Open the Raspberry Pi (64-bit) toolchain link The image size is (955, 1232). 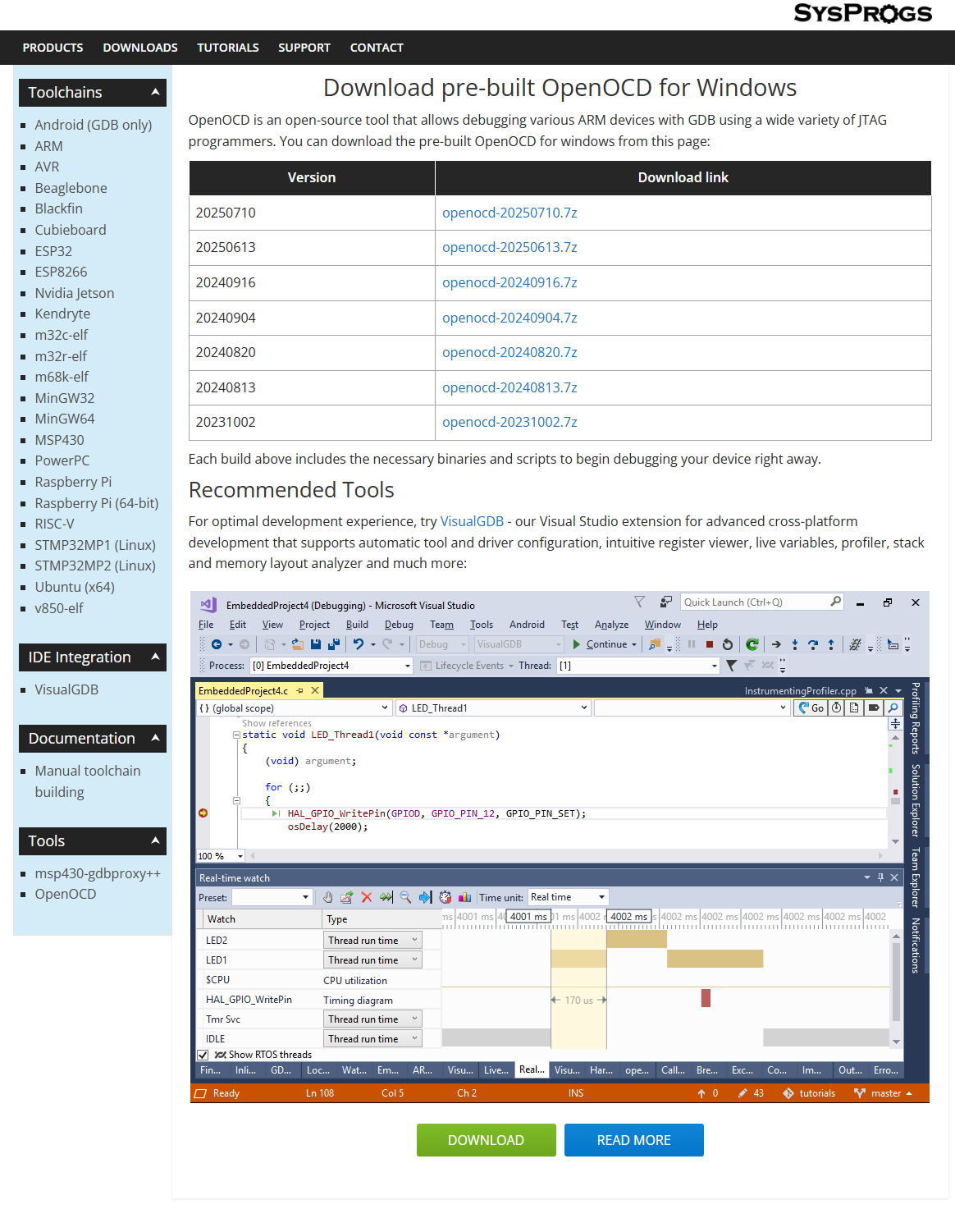(x=97, y=503)
